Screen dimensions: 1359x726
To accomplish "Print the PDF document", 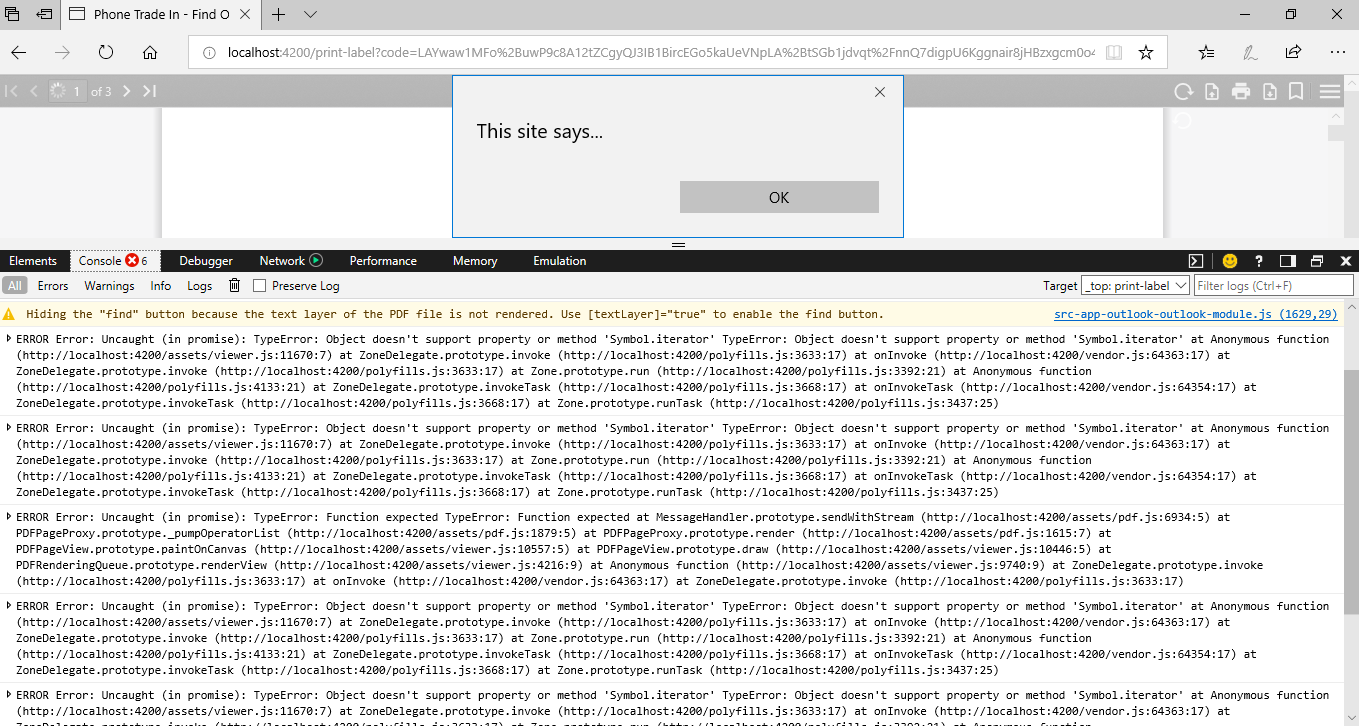I will click(x=1240, y=90).
